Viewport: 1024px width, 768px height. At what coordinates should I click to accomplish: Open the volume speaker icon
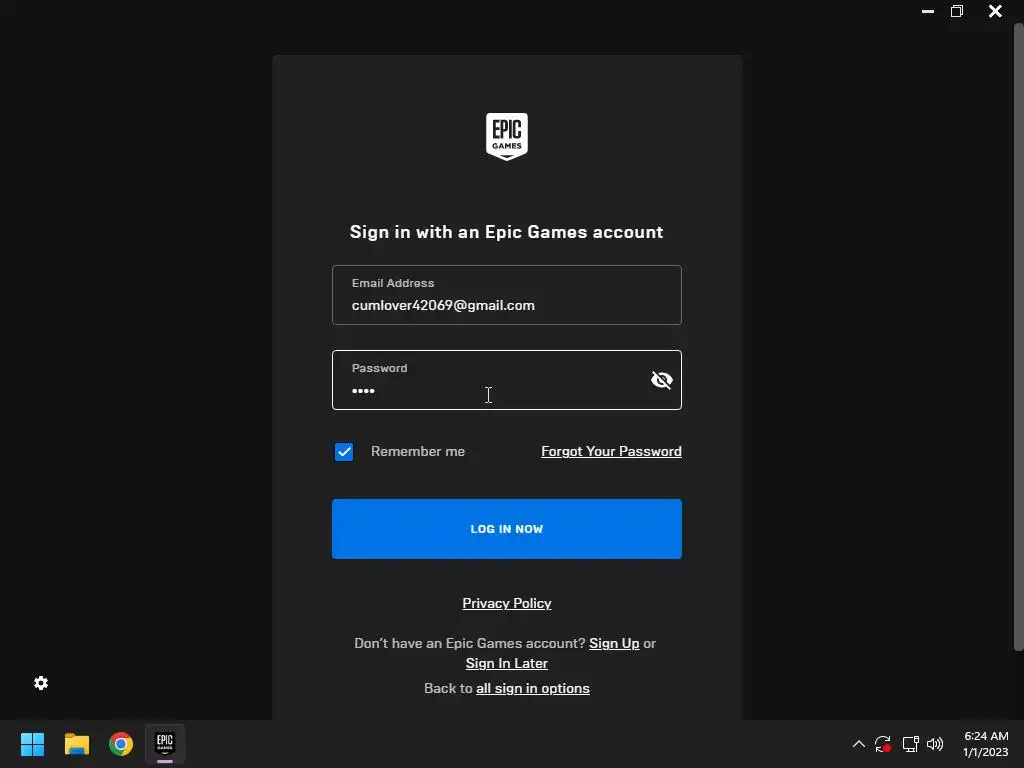coord(935,744)
